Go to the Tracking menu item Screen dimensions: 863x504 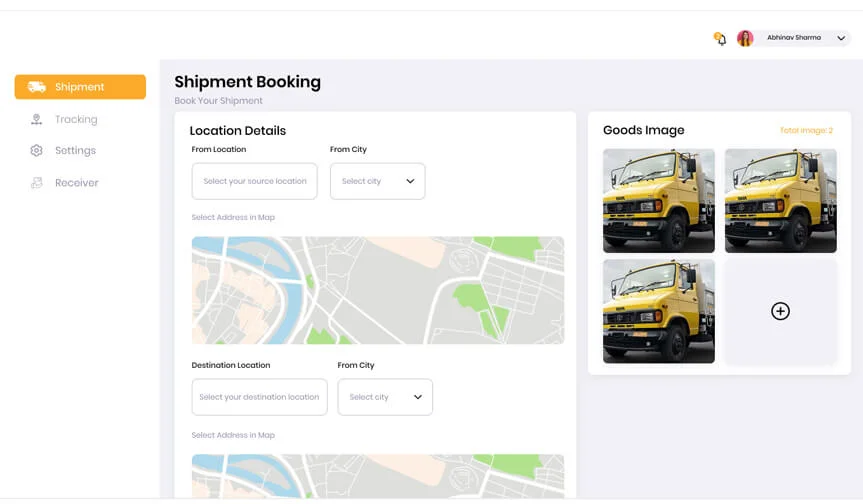click(x=76, y=119)
